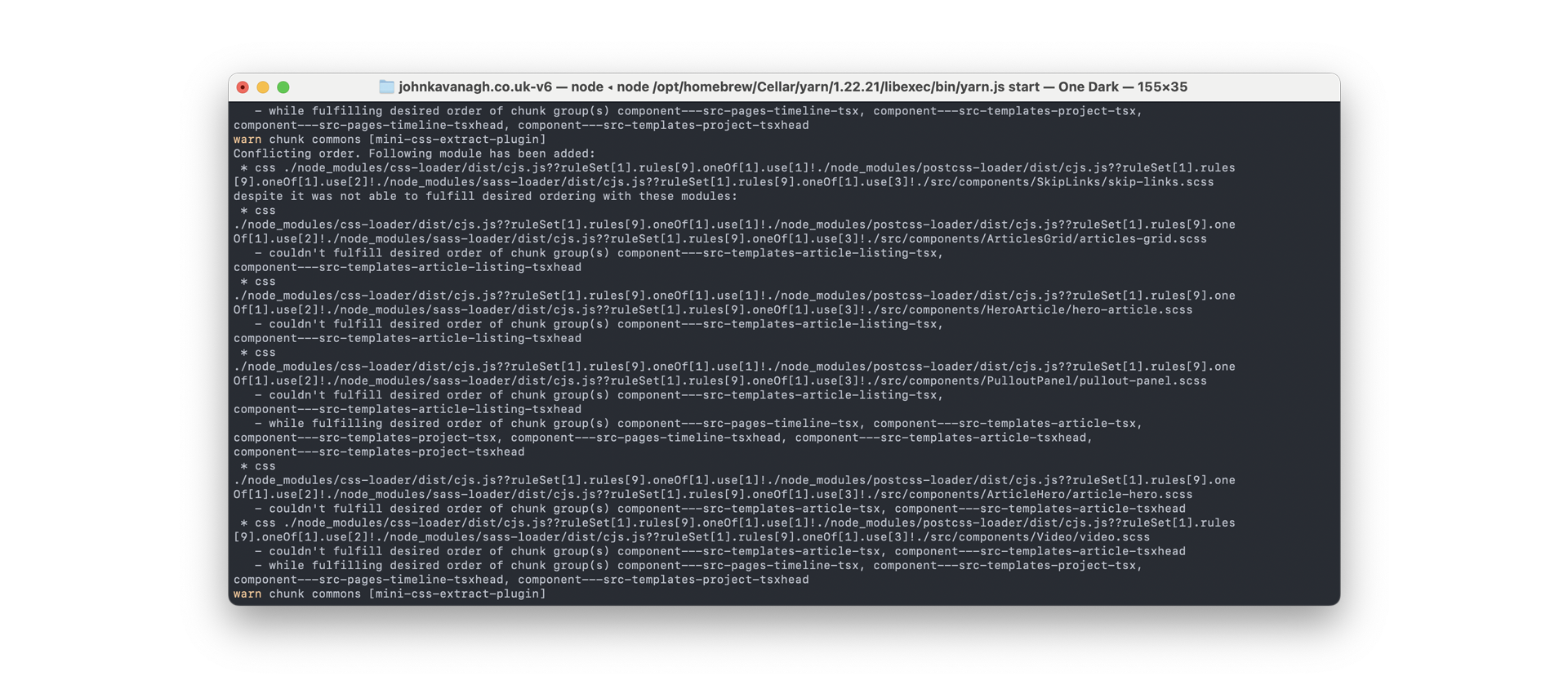The height and width of the screenshot is (694, 1568).
Task: Click the first [mini-css-extract-plugin] text
Action: 457,140
